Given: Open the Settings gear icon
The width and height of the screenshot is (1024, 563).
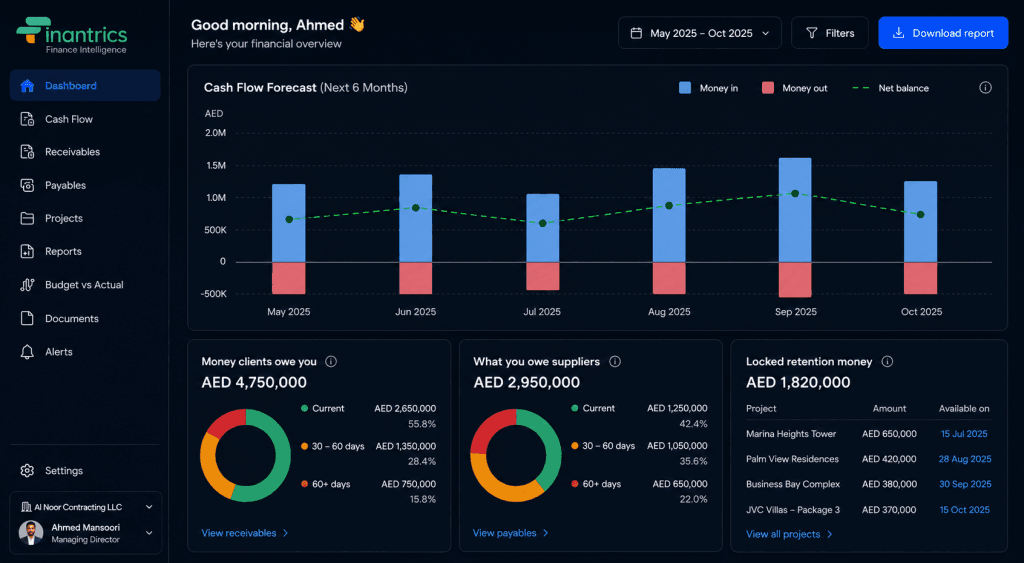Looking at the screenshot, I should pyautogui.click(x=27, y=470).
